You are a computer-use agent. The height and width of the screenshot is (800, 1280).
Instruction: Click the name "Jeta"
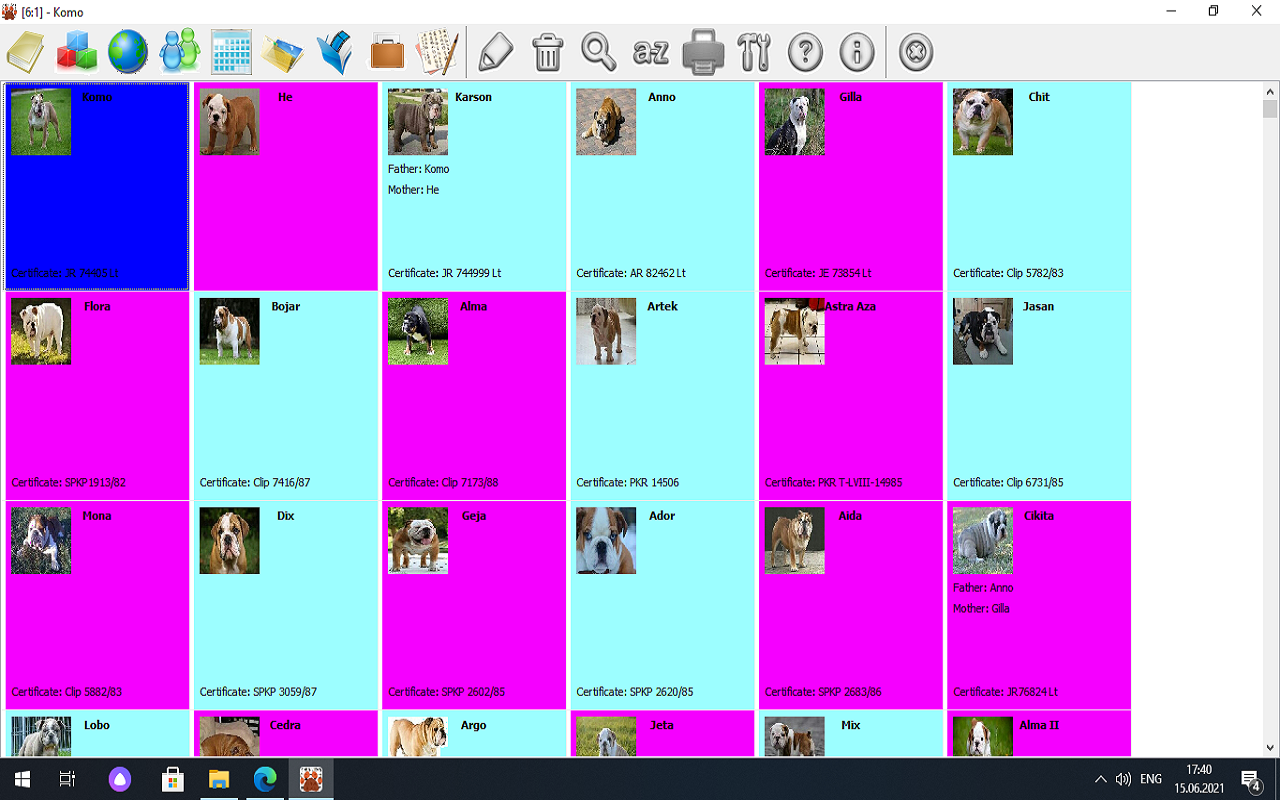[662, 725]
